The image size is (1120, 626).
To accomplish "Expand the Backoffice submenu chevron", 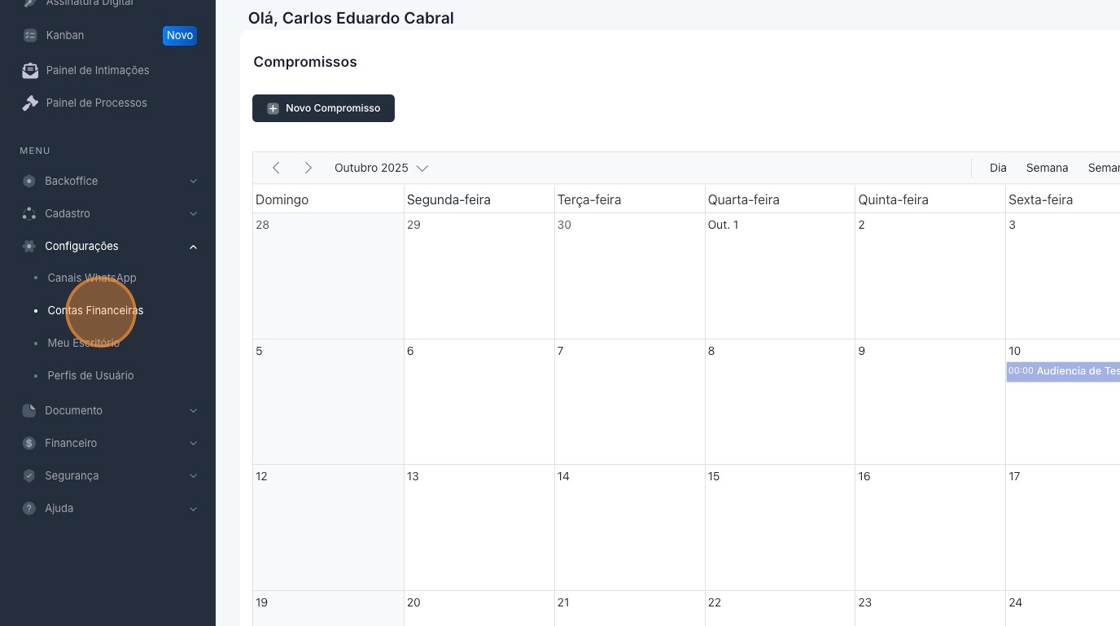I will [x=193, y=181].
